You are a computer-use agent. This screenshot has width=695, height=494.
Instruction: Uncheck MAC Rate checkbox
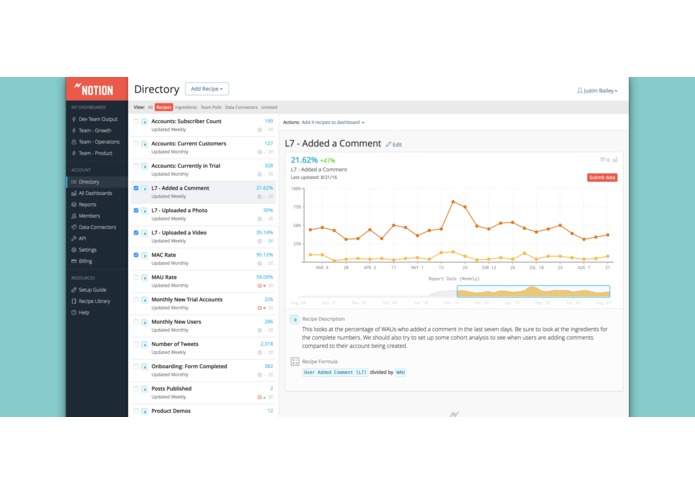click(x=136, y=255)
